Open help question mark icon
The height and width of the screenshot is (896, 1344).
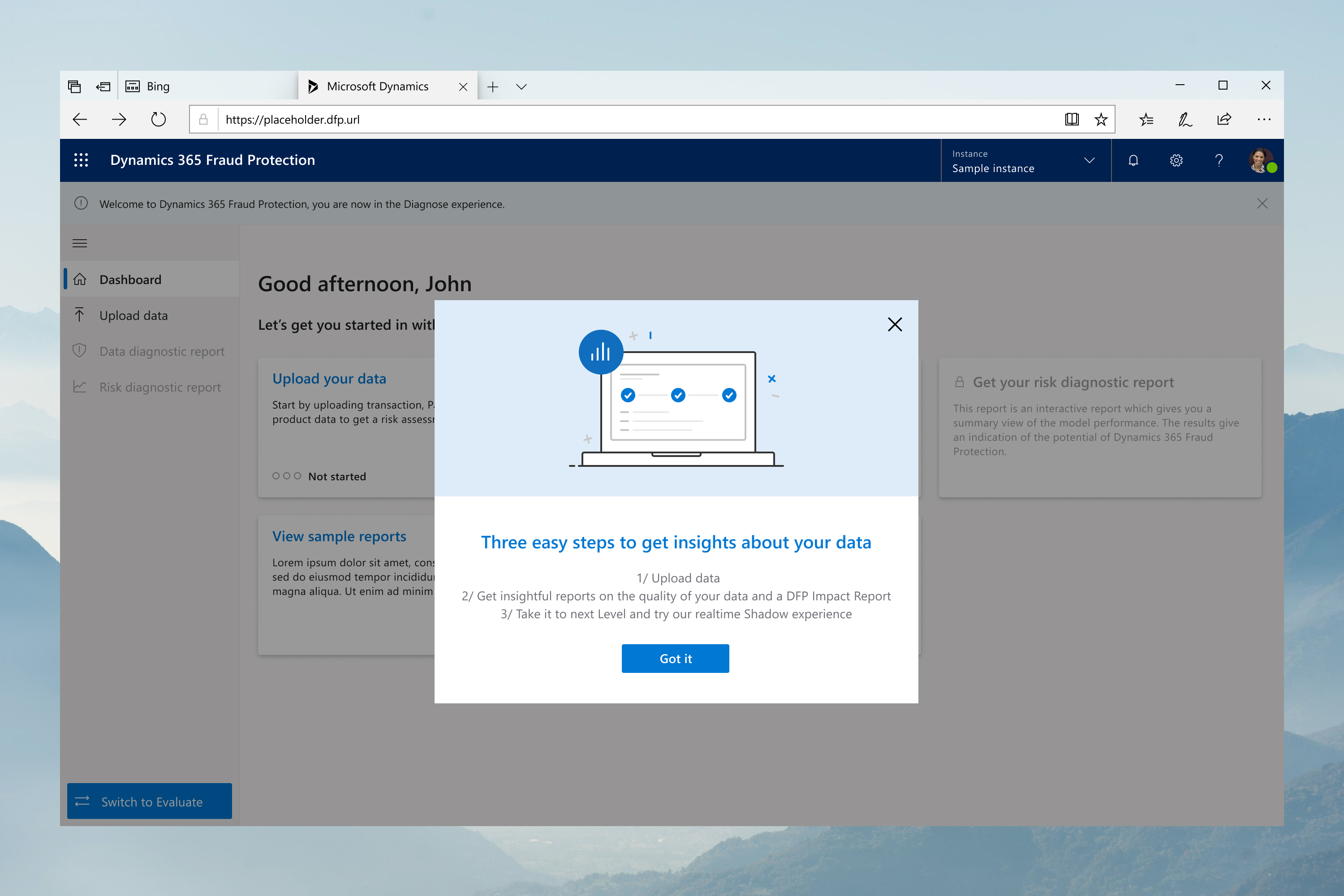(1219, 160)
